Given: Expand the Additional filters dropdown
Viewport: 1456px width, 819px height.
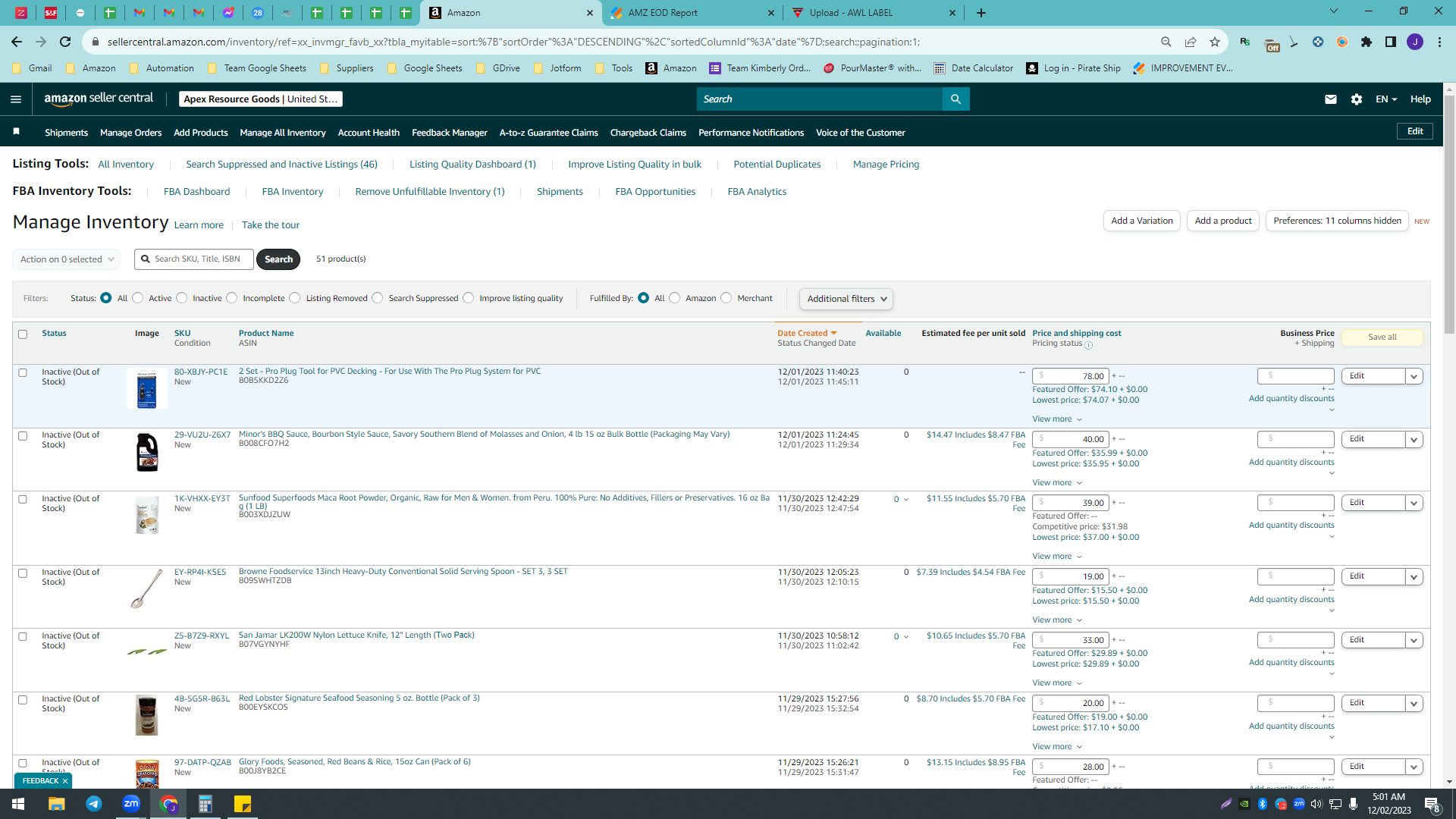Looking at the screenshot, I should pyautogui.click(x=846, y=299).
